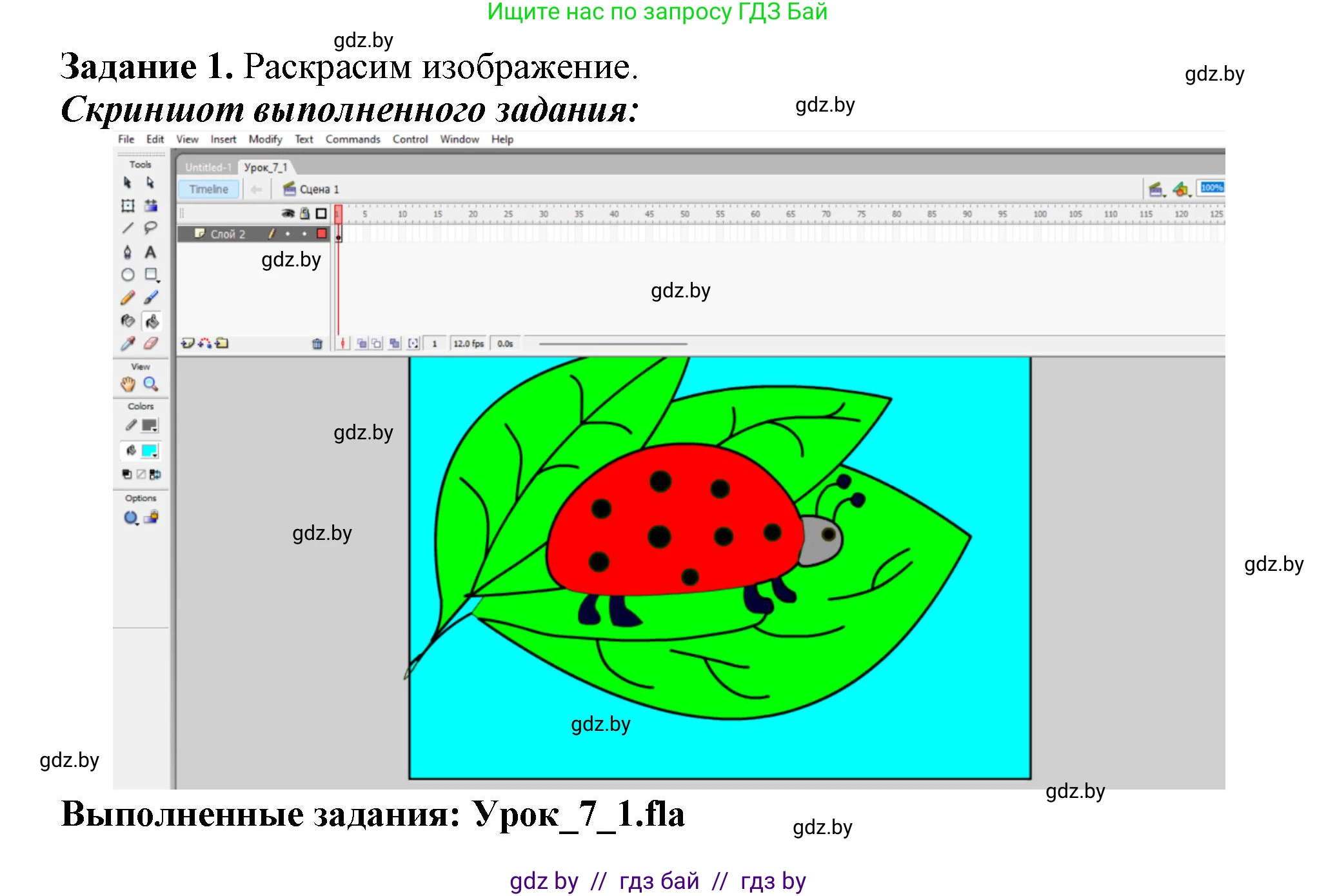Open the Сцена 1 link in the edit bar
Viewport: 1317px width, 896px height.
coord(319,189)
